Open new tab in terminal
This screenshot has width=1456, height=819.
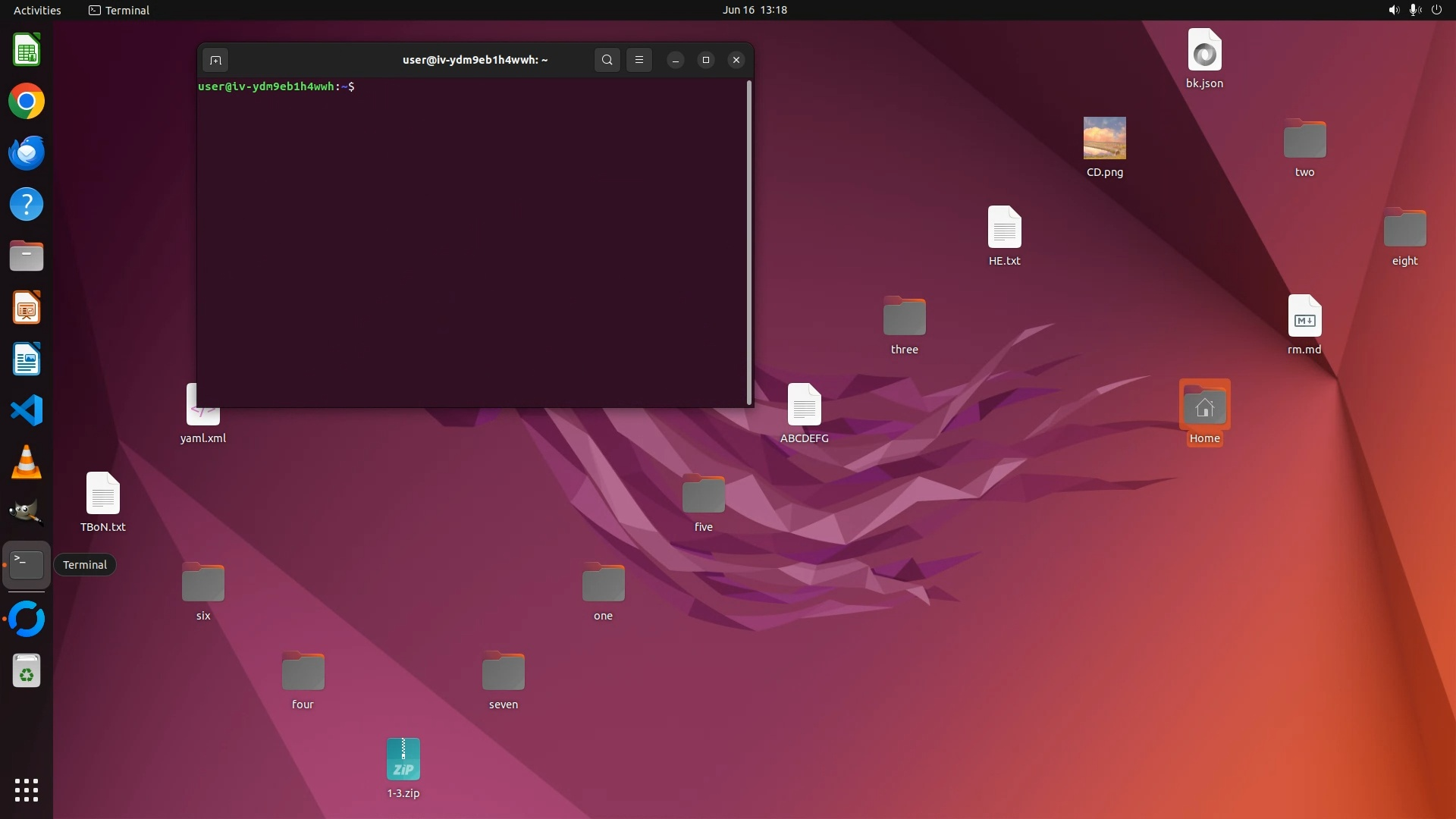[215, 60]
